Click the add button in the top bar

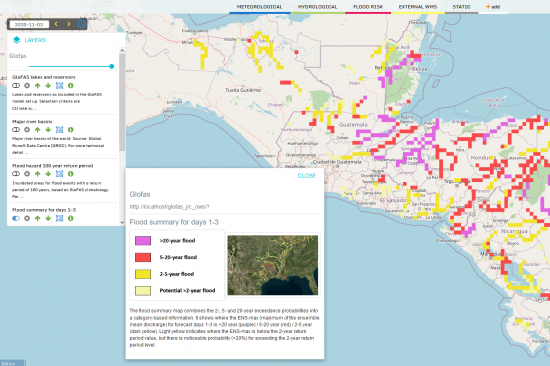[x=493, y=7]
